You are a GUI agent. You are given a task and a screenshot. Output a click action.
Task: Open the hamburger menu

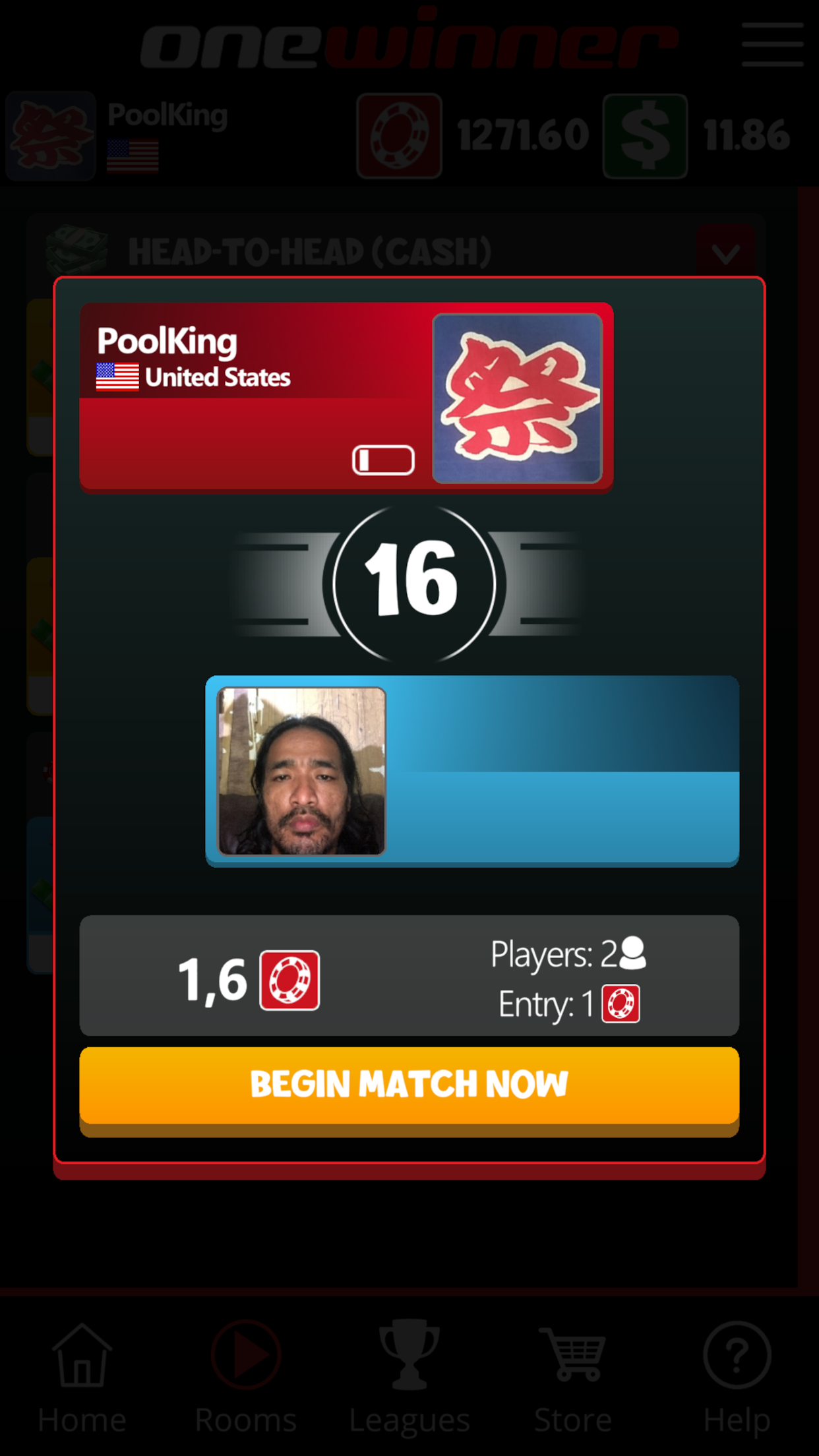coord(772,44)
